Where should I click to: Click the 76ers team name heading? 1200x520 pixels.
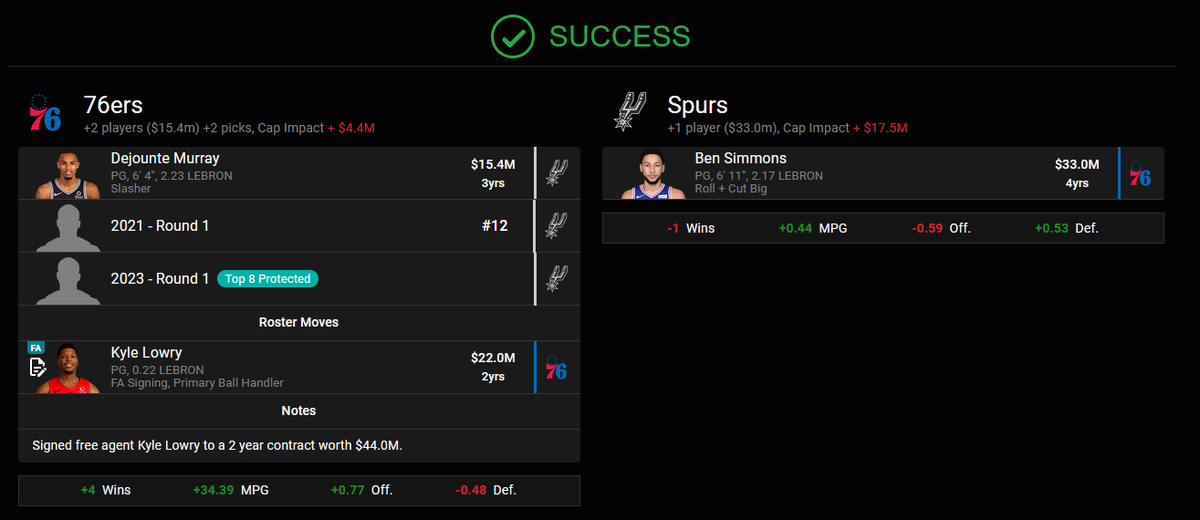pos(113,105)
